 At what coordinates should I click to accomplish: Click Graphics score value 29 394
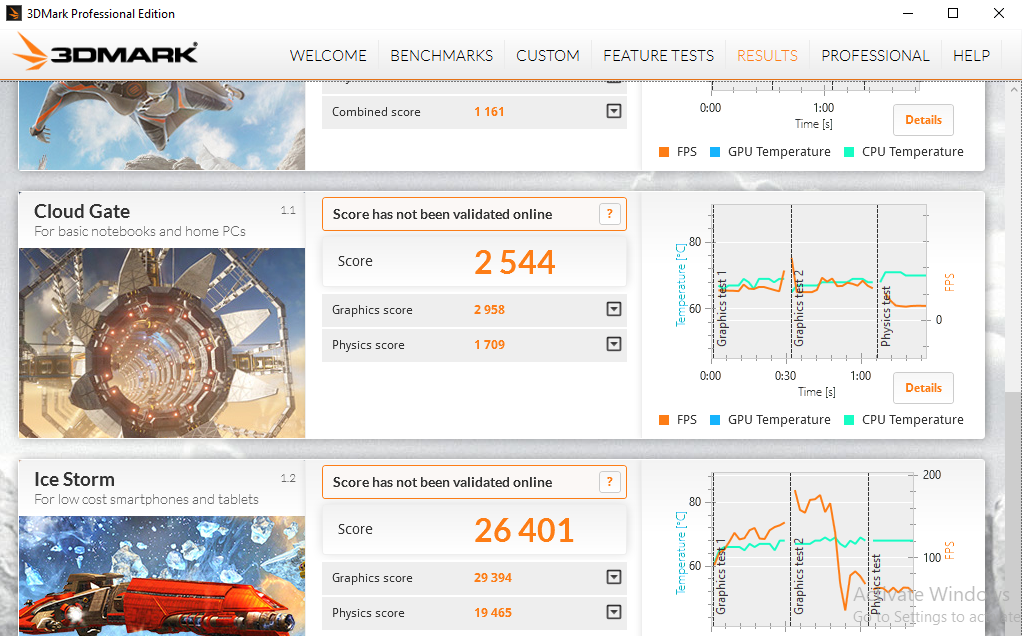coord(493,577)
